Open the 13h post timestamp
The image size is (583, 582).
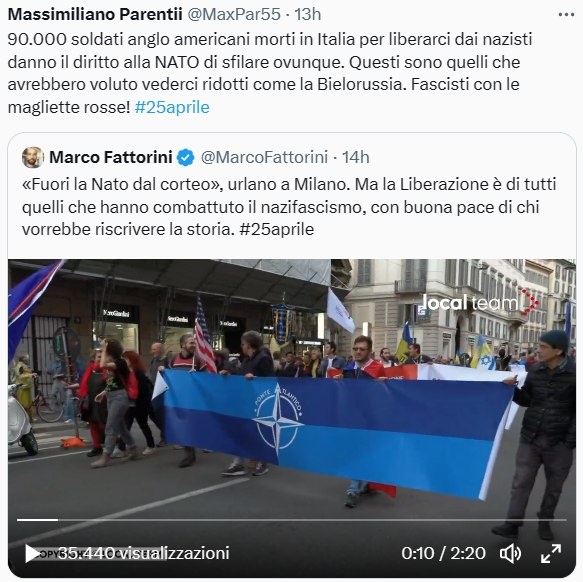pos(308,15)
